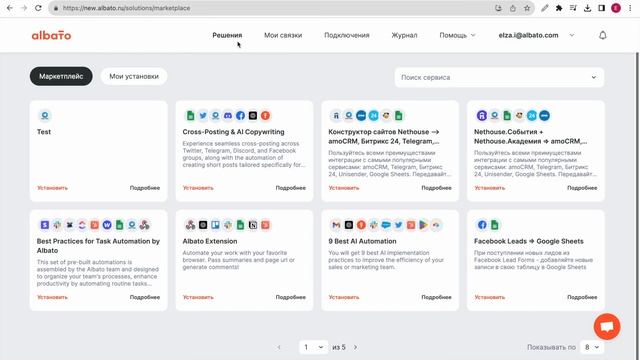
Task: Open the Журнал menu item
Action: pos(404,36)
